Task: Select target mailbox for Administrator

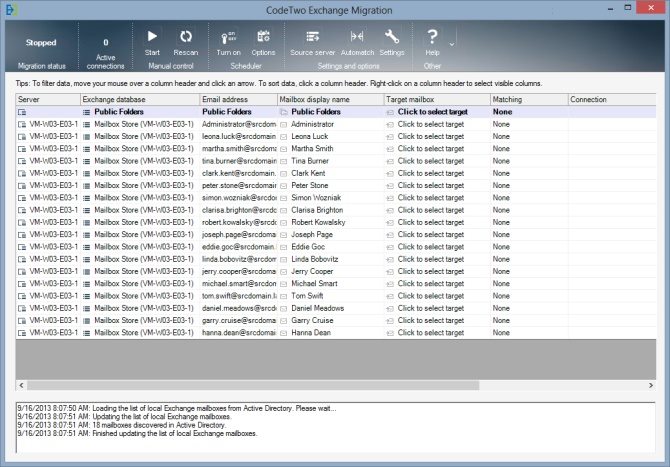Action: tap(431, 124)
